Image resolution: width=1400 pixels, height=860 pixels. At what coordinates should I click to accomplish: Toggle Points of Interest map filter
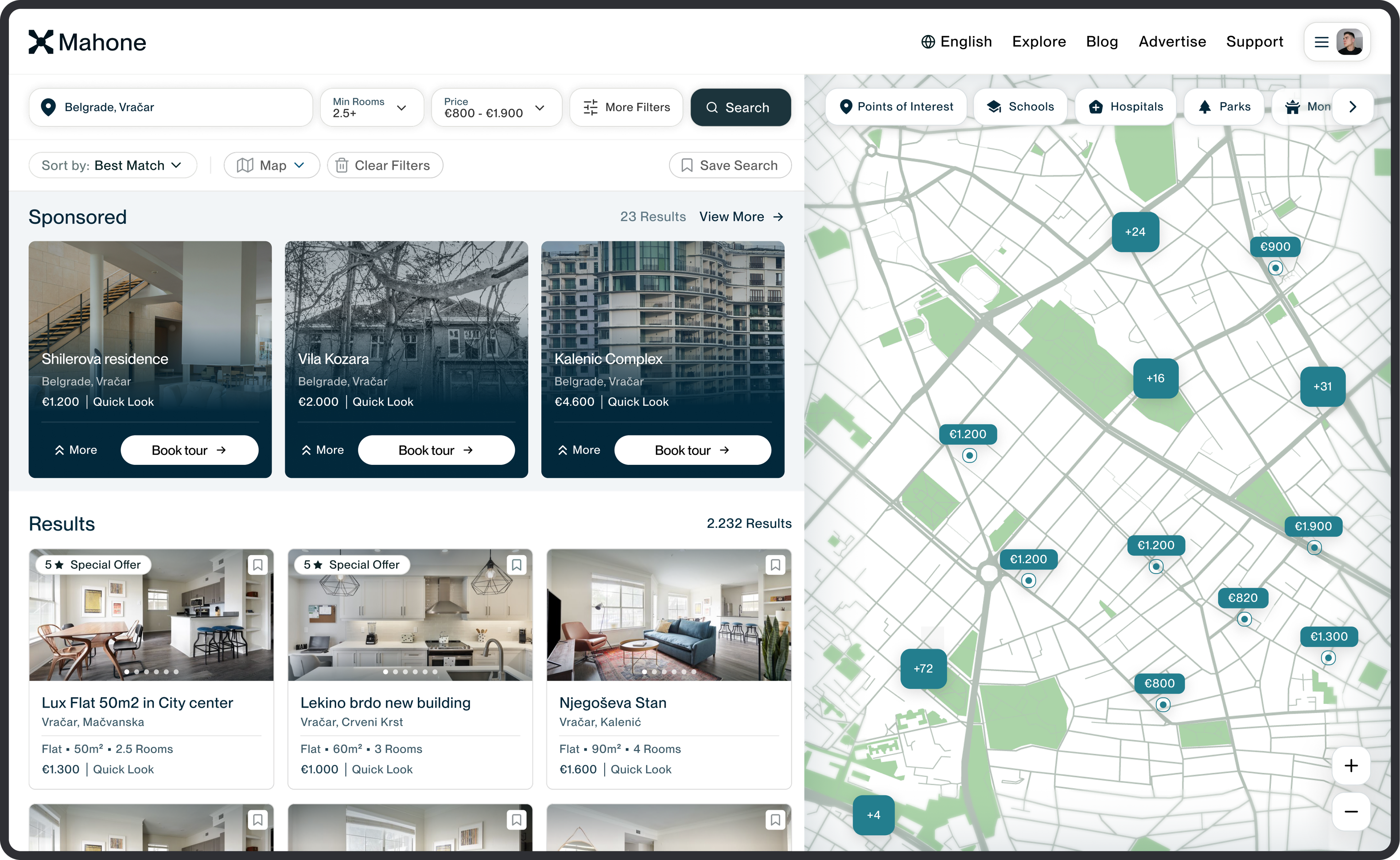896,106
